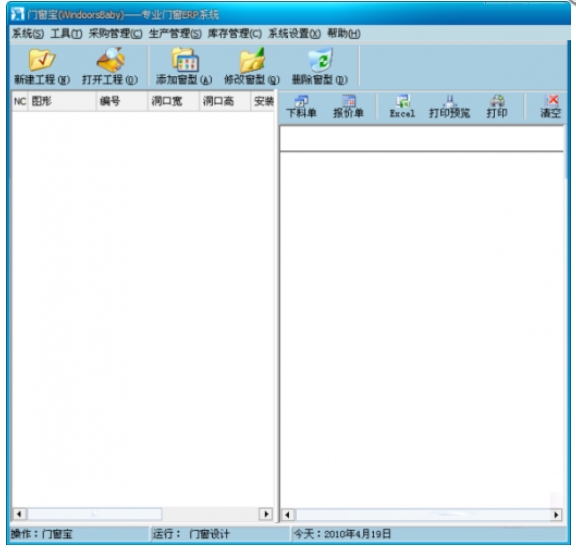Open the 采购管理 menu
Image resolution: width=576 pixels, height=552 pixels.
(x=115, y=34)
